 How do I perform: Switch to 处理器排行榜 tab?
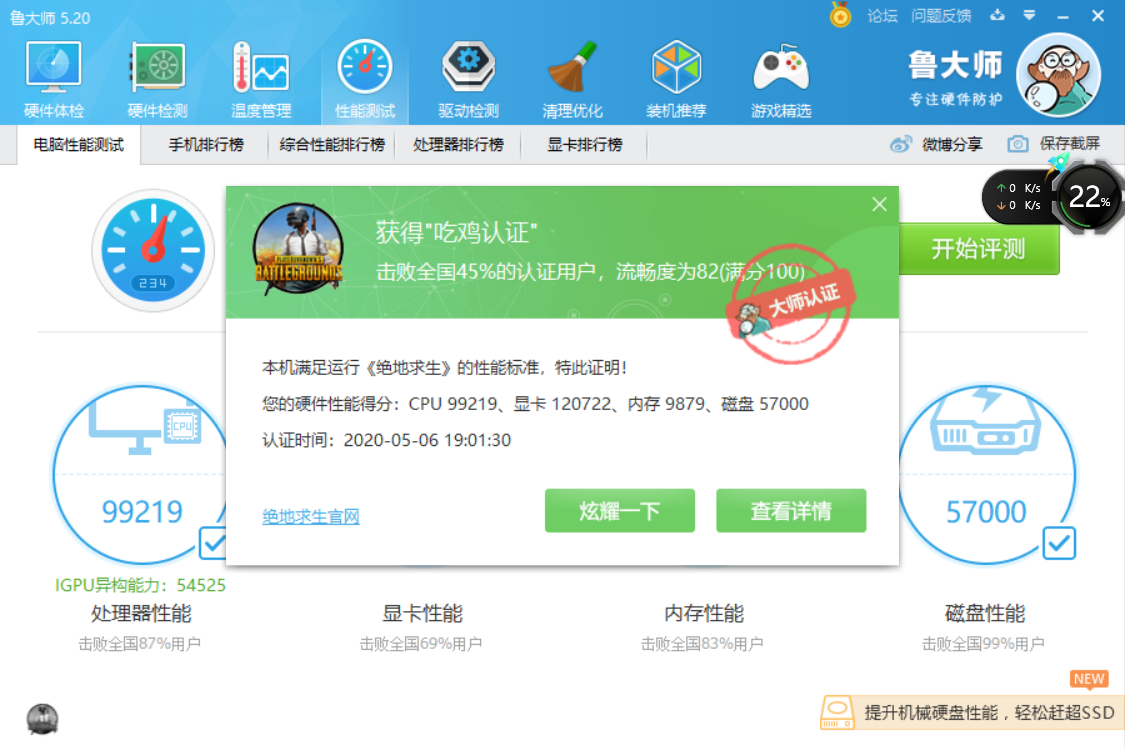458,144
